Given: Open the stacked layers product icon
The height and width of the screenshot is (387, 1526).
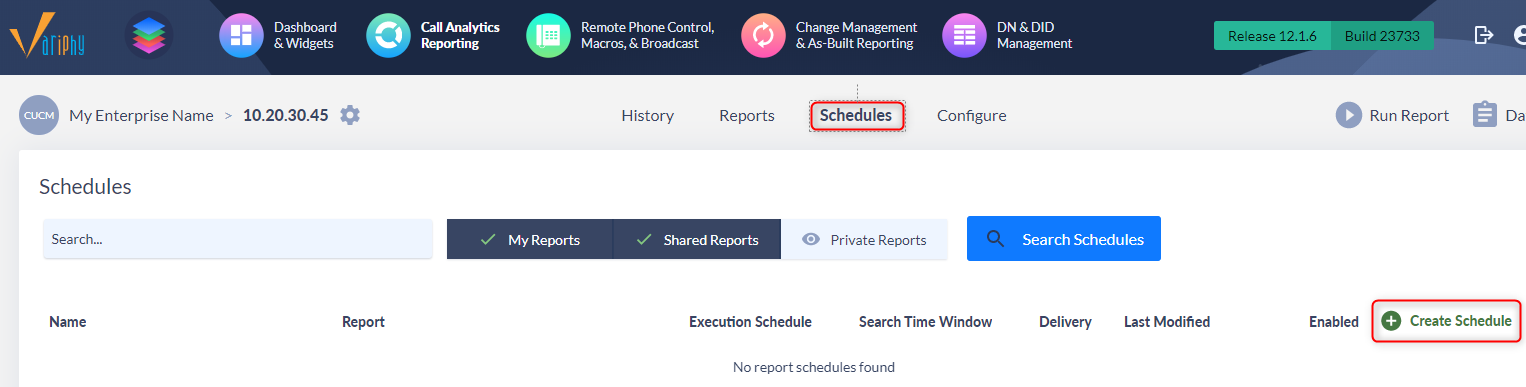Looking at the screenshot, I should pyautogui.click(x=149, y=35).
